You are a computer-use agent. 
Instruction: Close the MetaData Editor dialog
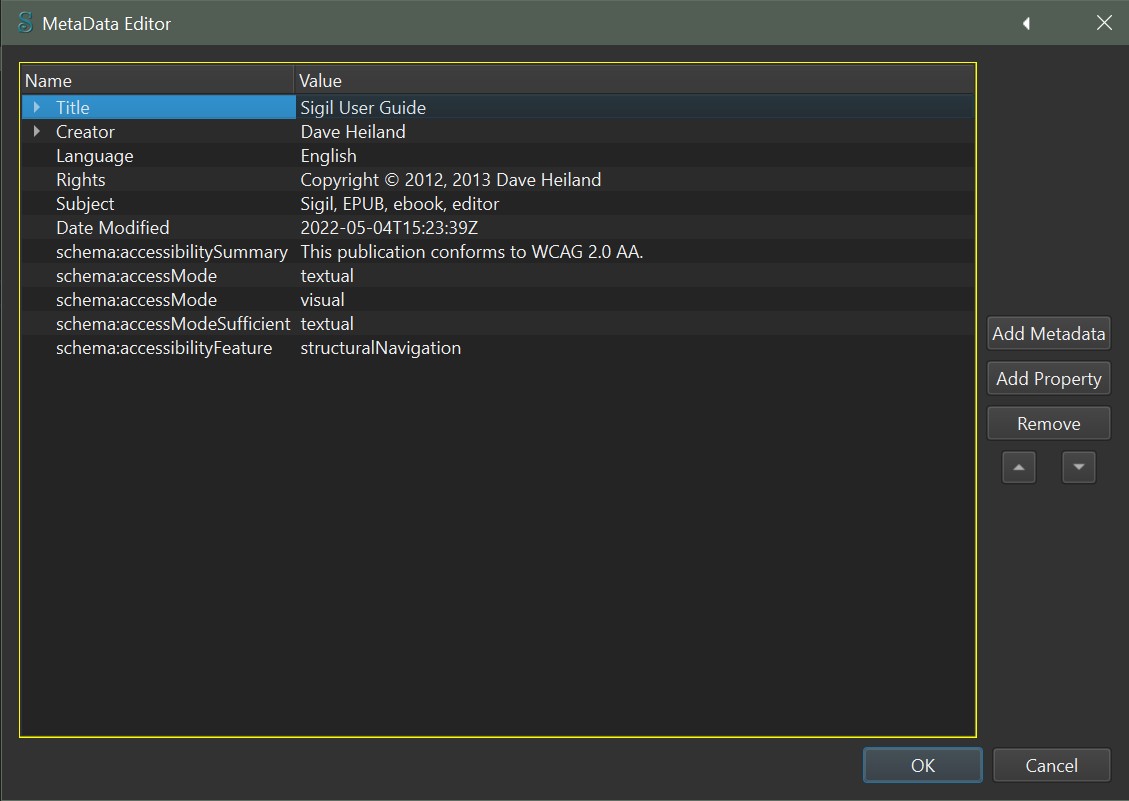(1104, 23)
